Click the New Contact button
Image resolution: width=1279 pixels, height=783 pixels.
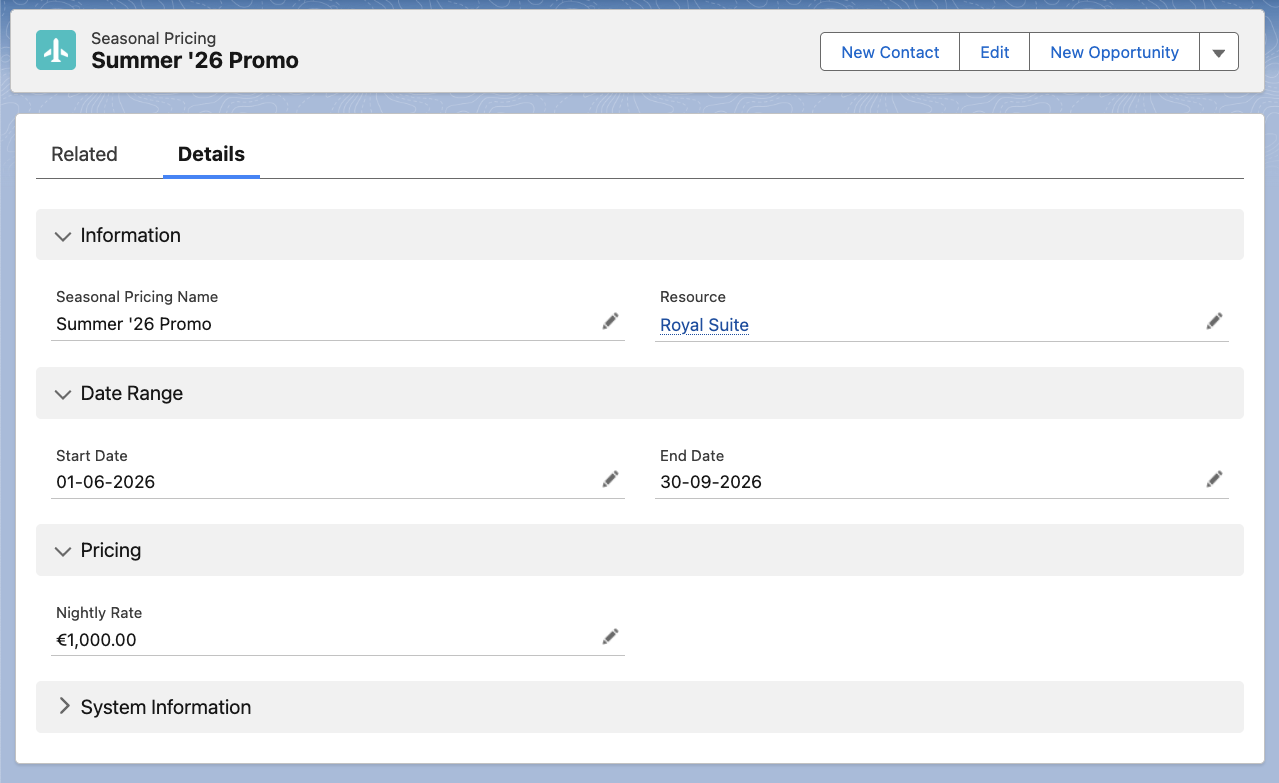890,53
